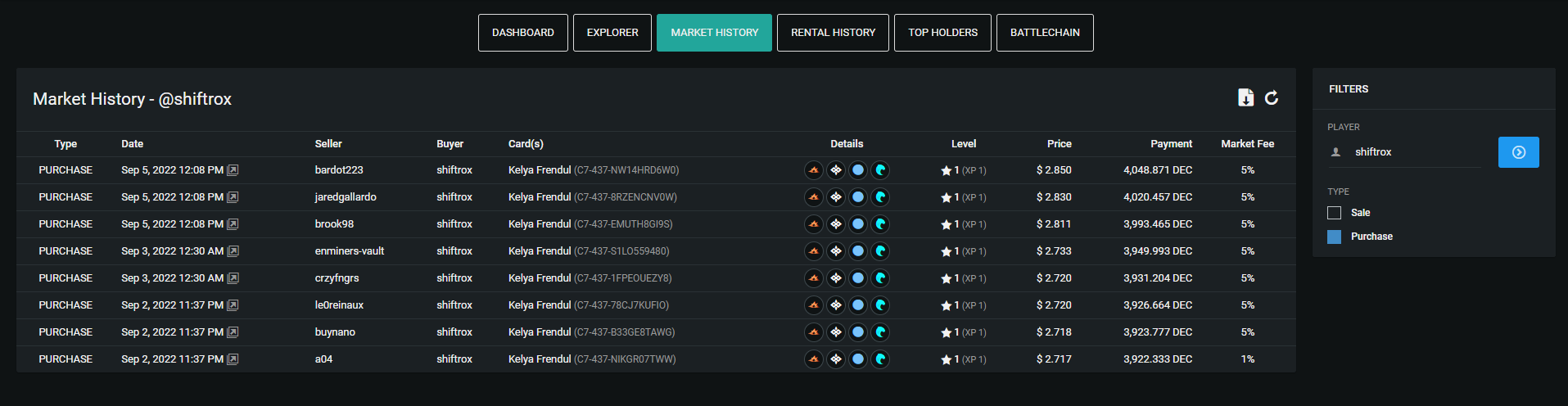This screenshot has width=1568, height=406.
Task: Click price value $ 2.733
Action: click(x=1054, y=251)
